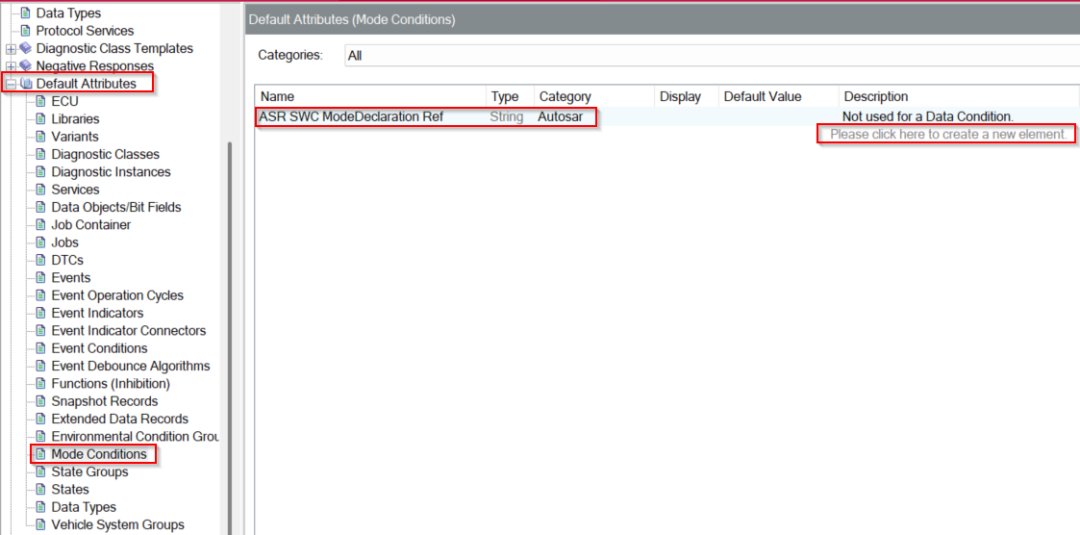Click 'Not used for a Data Condition.' description

pyautogui.click(x=928, y=117)
